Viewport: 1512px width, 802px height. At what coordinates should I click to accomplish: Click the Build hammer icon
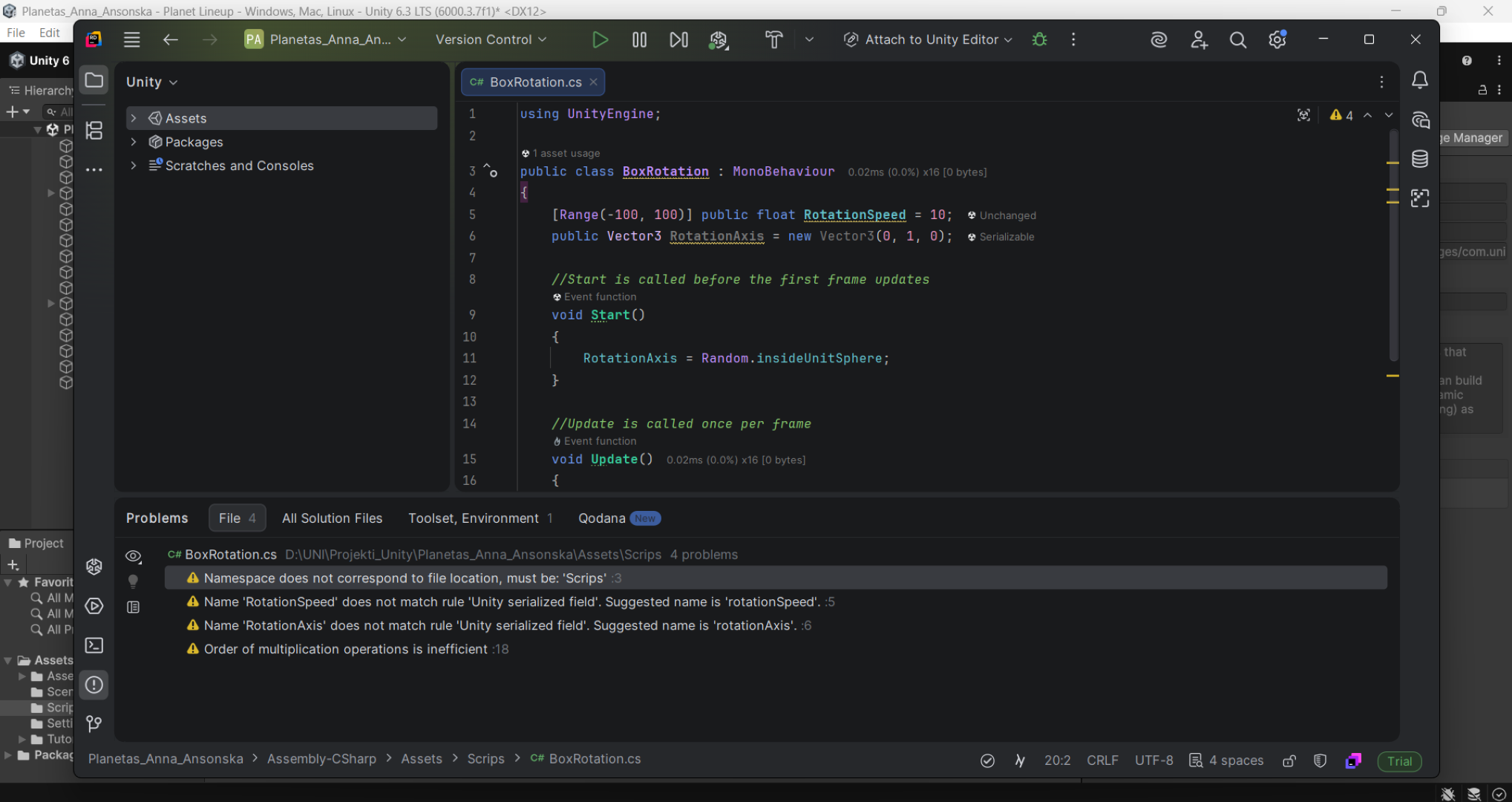(773, 40)
